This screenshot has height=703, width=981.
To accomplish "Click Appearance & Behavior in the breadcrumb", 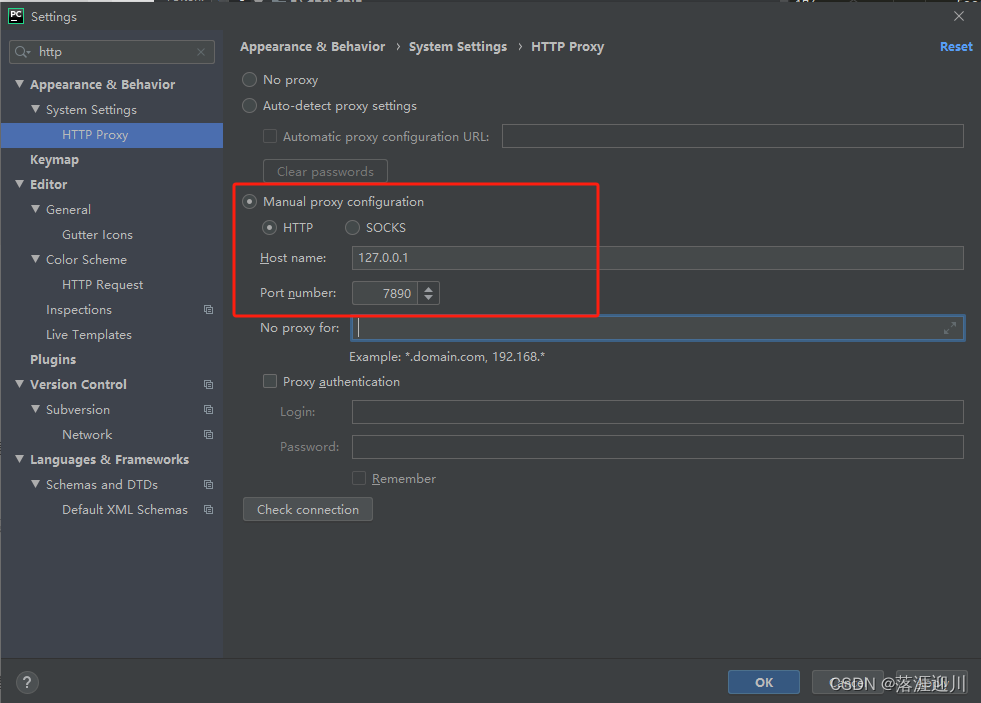I will (312, 46).
